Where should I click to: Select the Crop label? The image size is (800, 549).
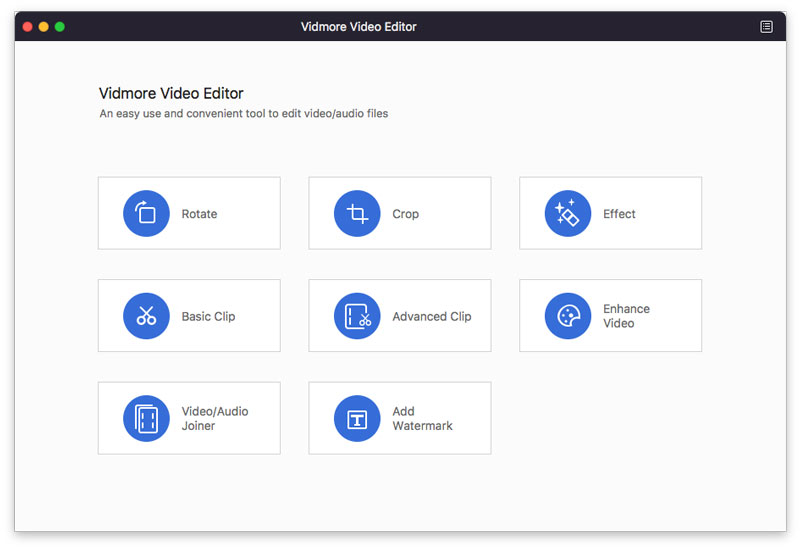click(405, 214)
